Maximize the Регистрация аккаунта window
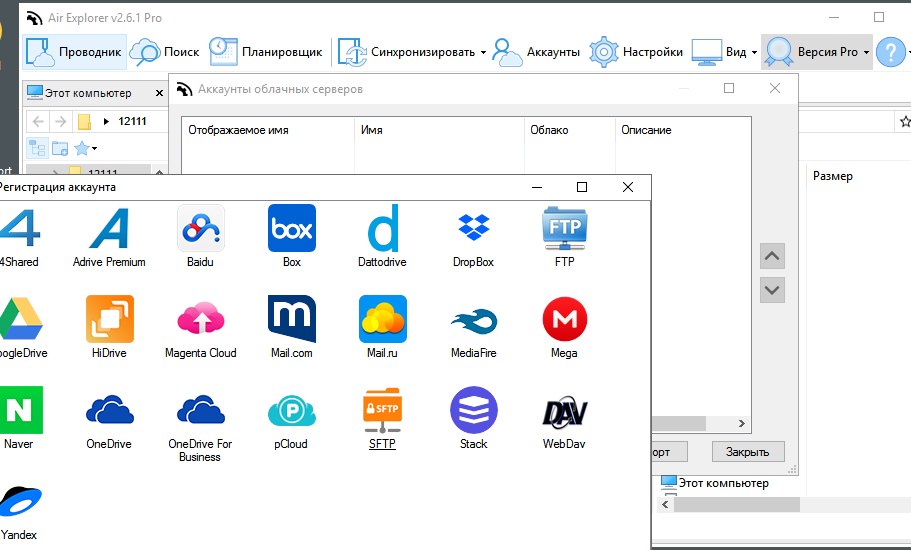The image size is (911, 550). point(582,187)
